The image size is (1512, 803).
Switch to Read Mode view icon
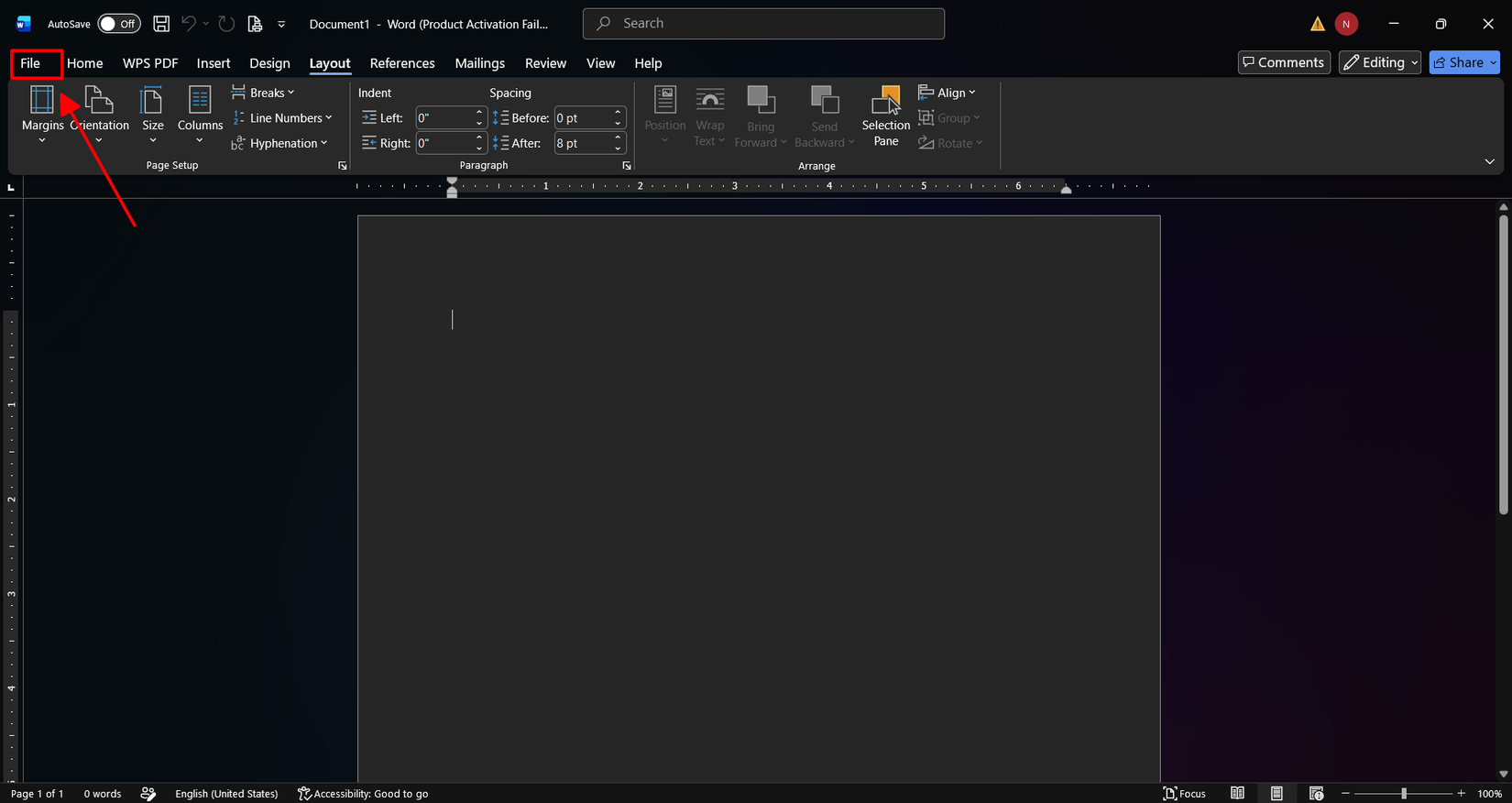click(1237, 793)
